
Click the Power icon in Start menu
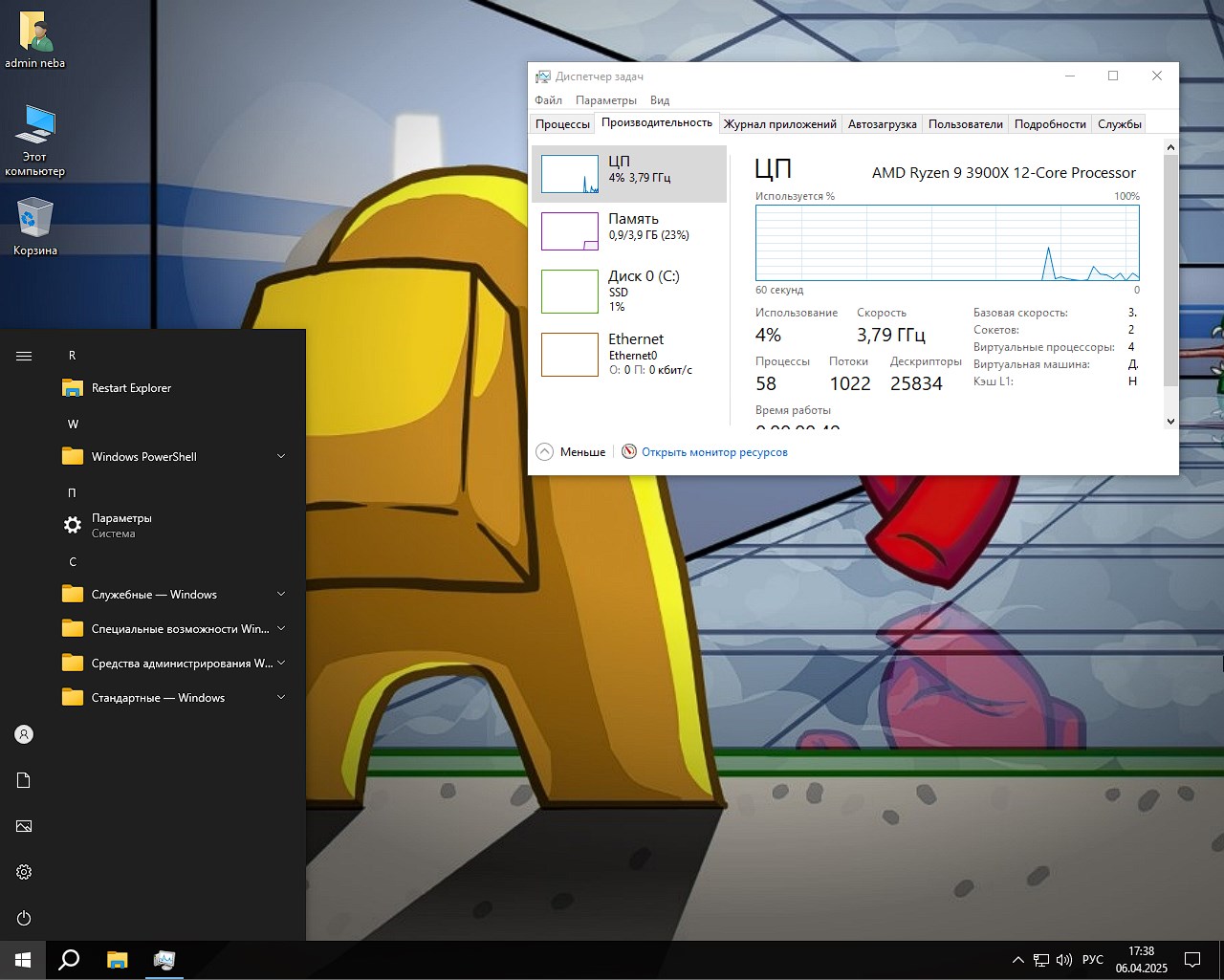[24, 918]
